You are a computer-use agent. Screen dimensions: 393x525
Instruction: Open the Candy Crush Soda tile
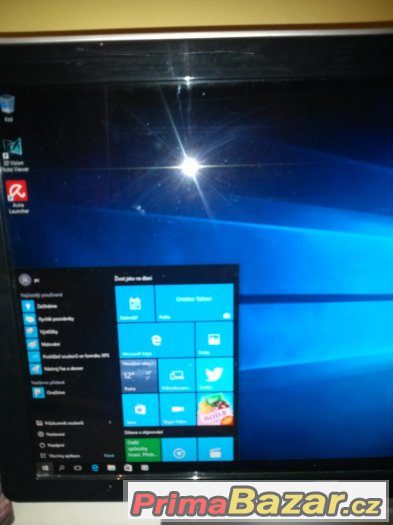[x=215, y=408]
